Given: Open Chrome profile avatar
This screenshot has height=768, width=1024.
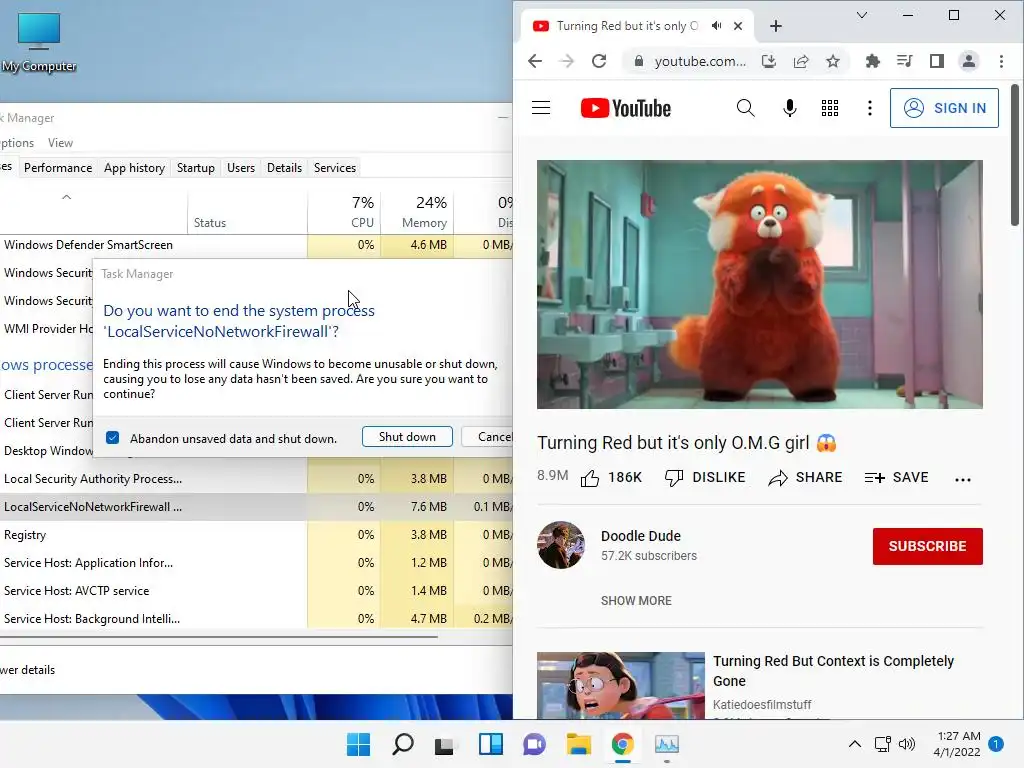Looking at the screenshot, I should pos(968,61).
